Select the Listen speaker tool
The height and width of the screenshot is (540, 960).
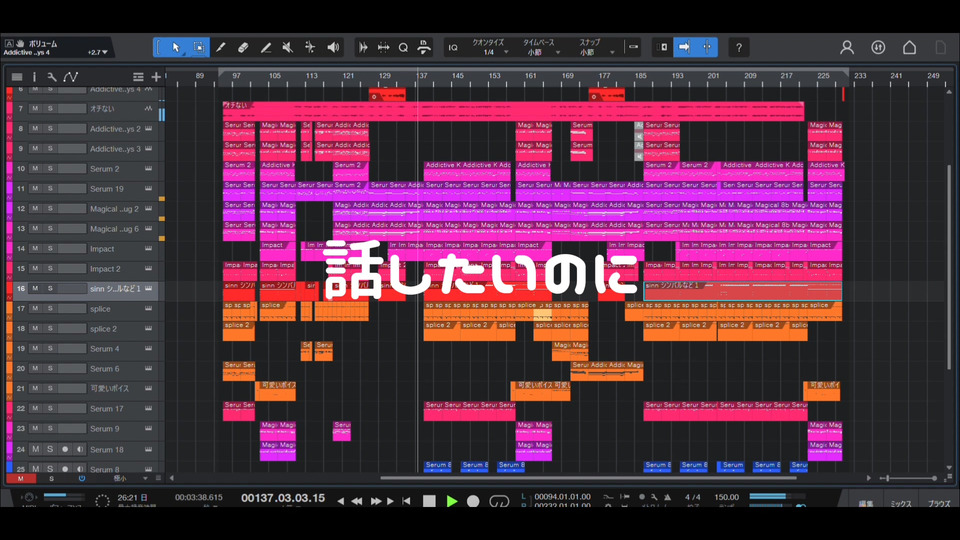[333, 47]
